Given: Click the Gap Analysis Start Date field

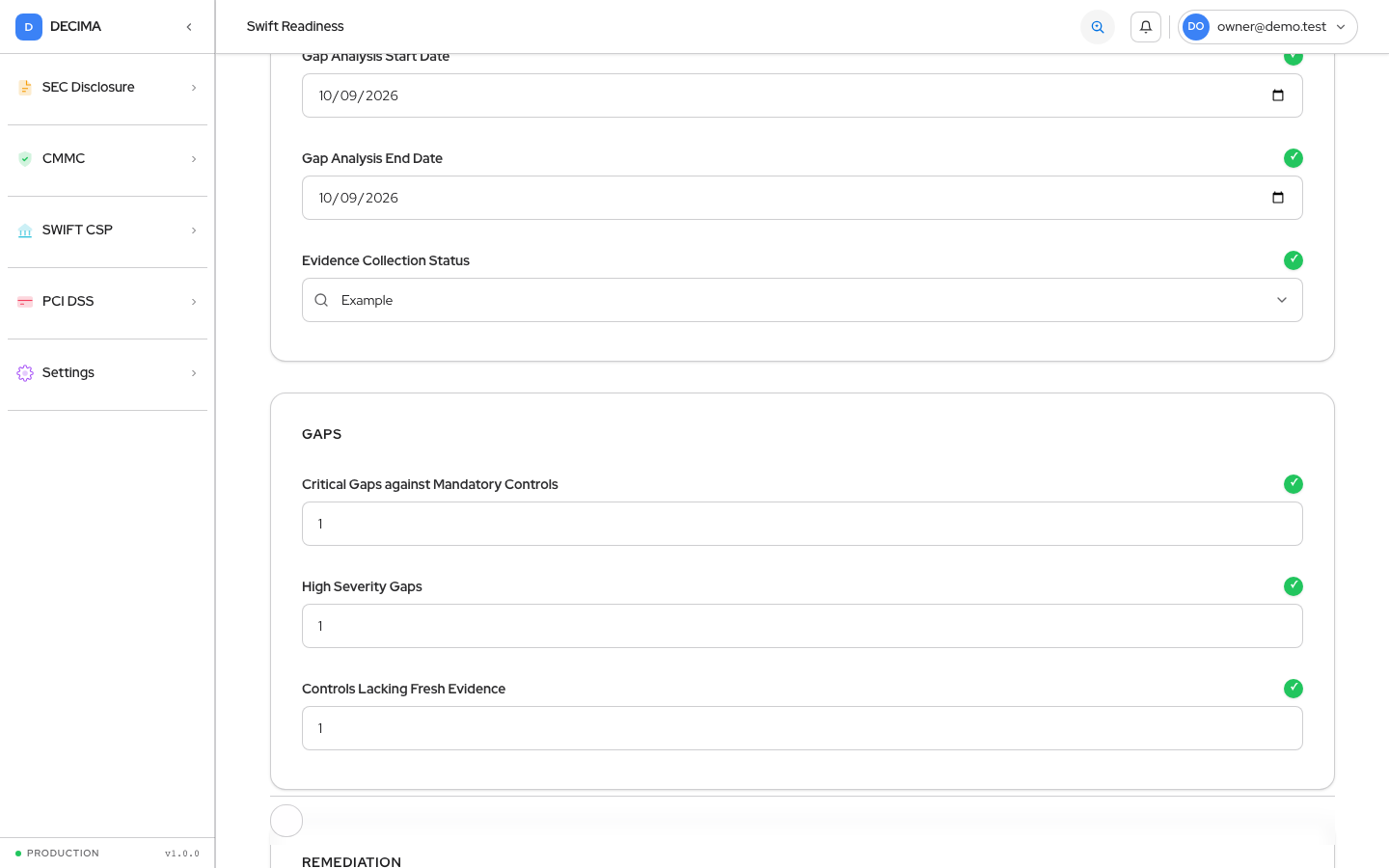Looking at the screenshot, I should click(x=803, y=95).
